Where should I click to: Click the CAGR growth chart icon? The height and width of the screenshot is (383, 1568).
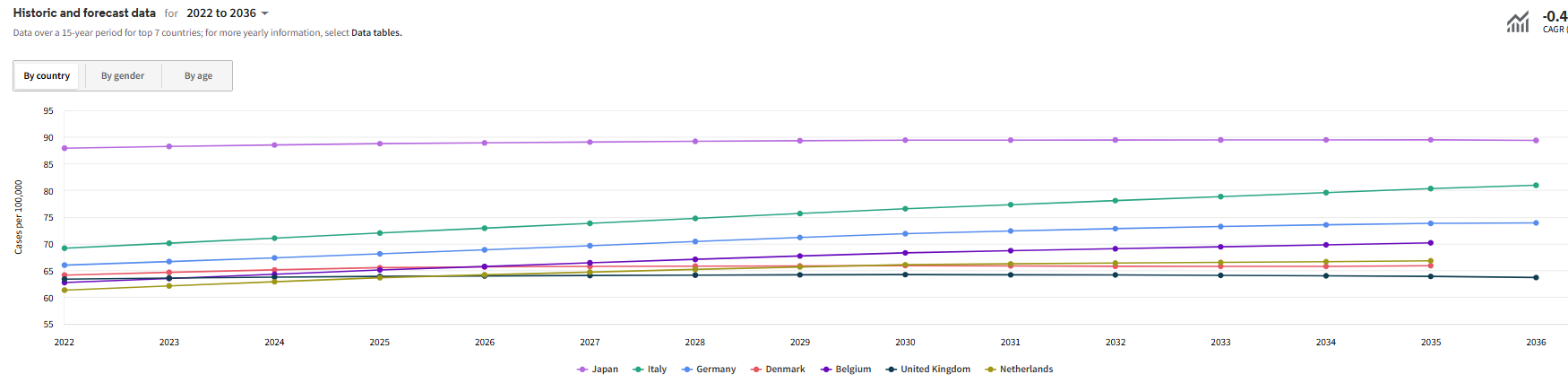(1518, 22)
